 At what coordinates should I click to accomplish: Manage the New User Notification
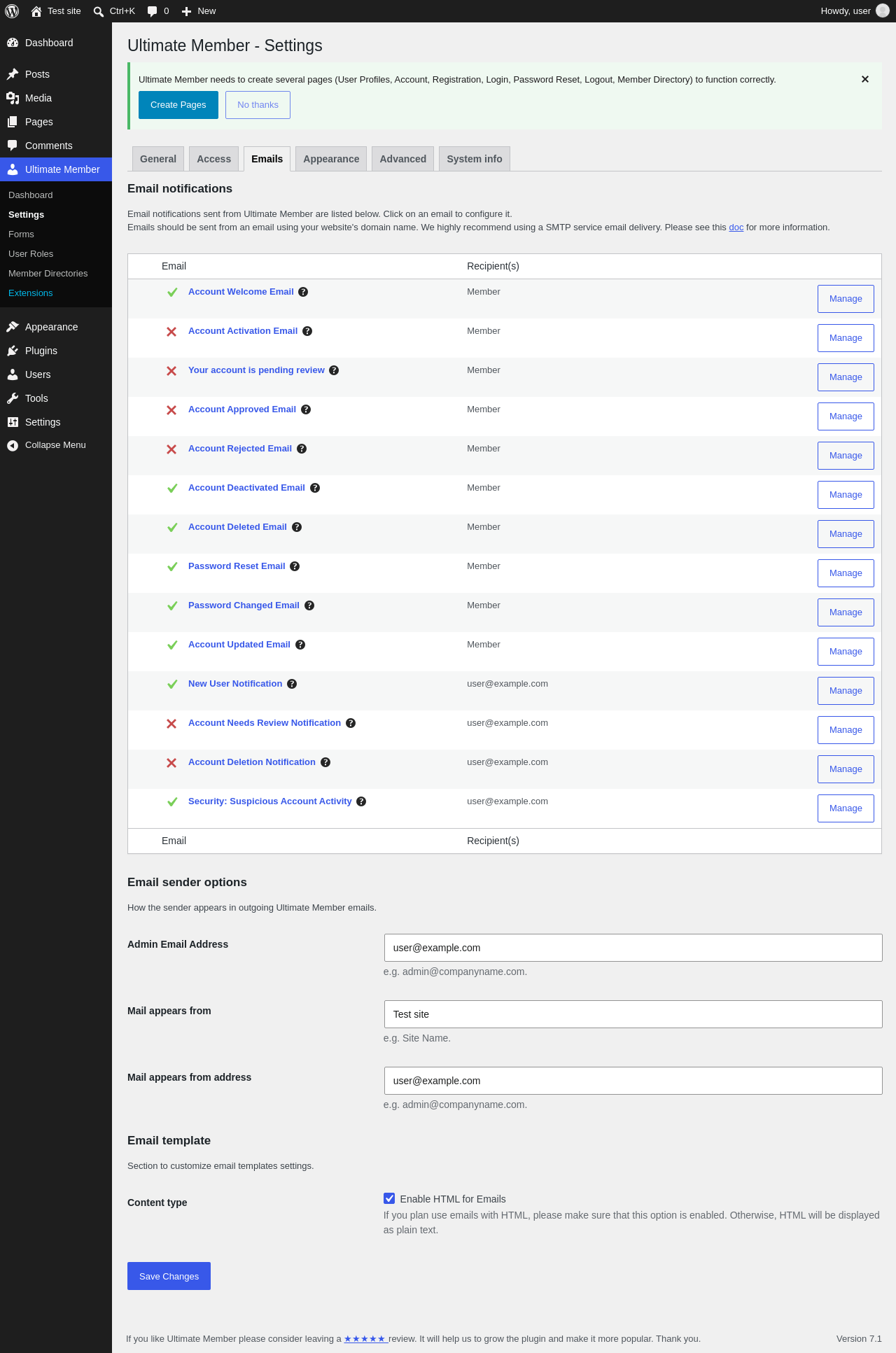click(846, 691)
